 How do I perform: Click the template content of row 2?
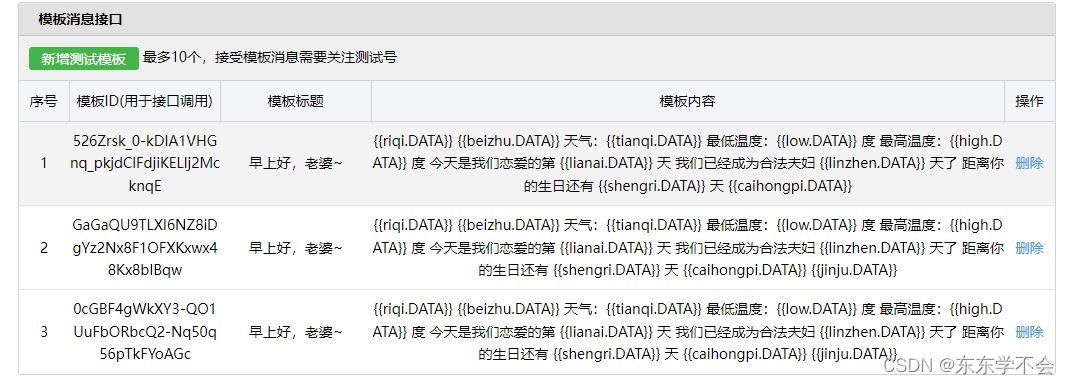click(688, 248)
